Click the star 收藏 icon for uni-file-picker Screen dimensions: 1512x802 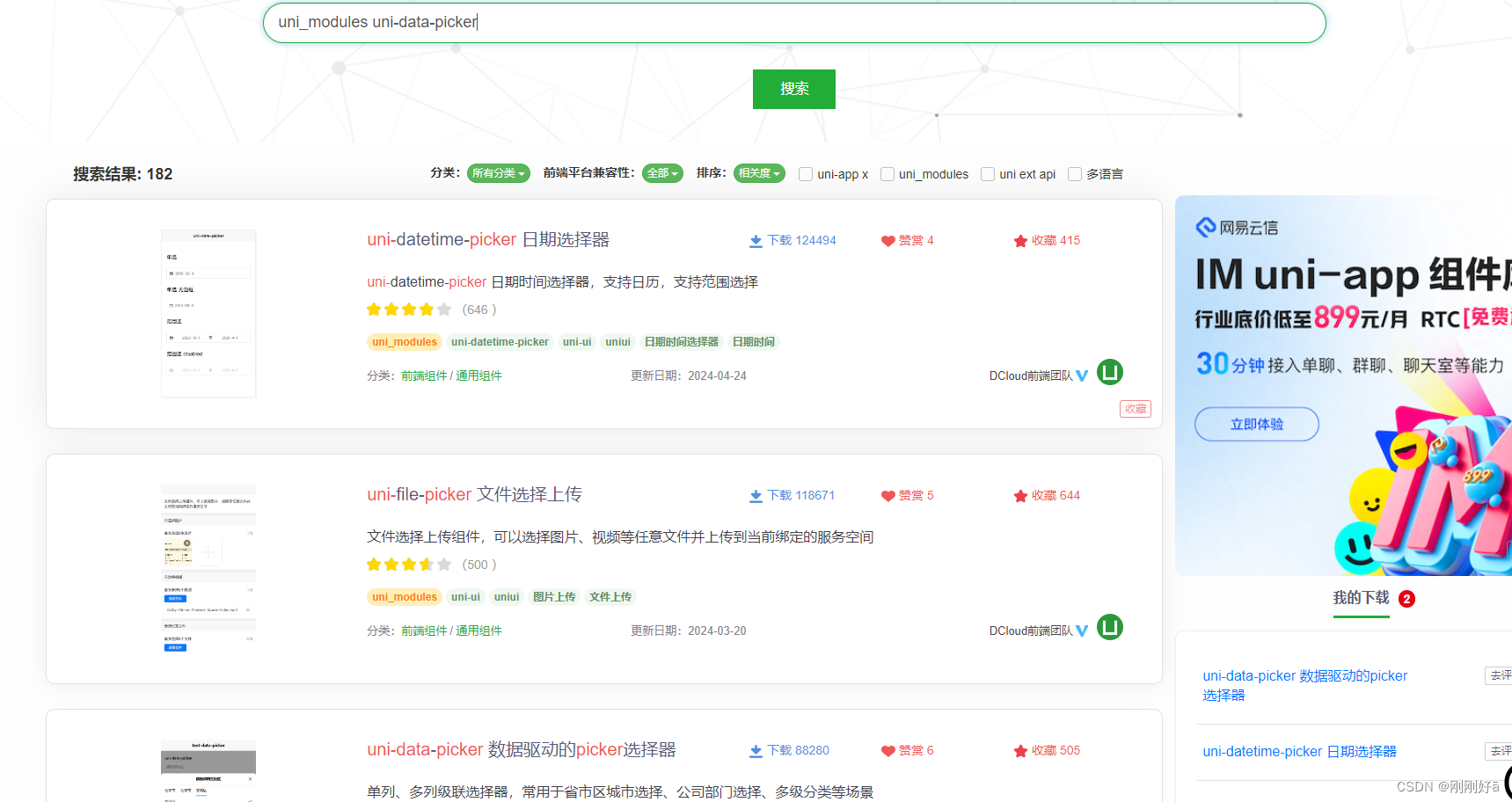pyautogui.click(x=1020, y=495)
